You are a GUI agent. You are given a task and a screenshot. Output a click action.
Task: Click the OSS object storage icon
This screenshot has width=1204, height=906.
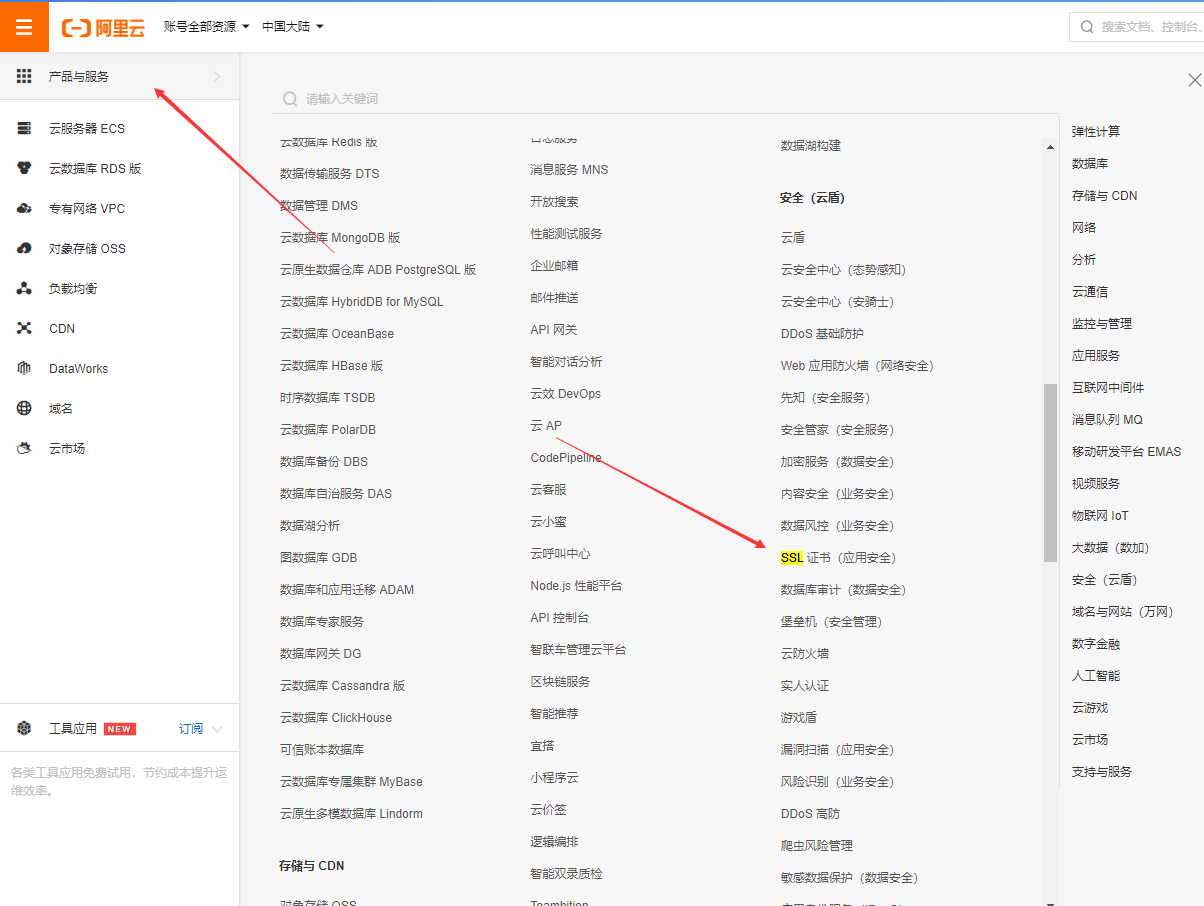click(25, 248)
